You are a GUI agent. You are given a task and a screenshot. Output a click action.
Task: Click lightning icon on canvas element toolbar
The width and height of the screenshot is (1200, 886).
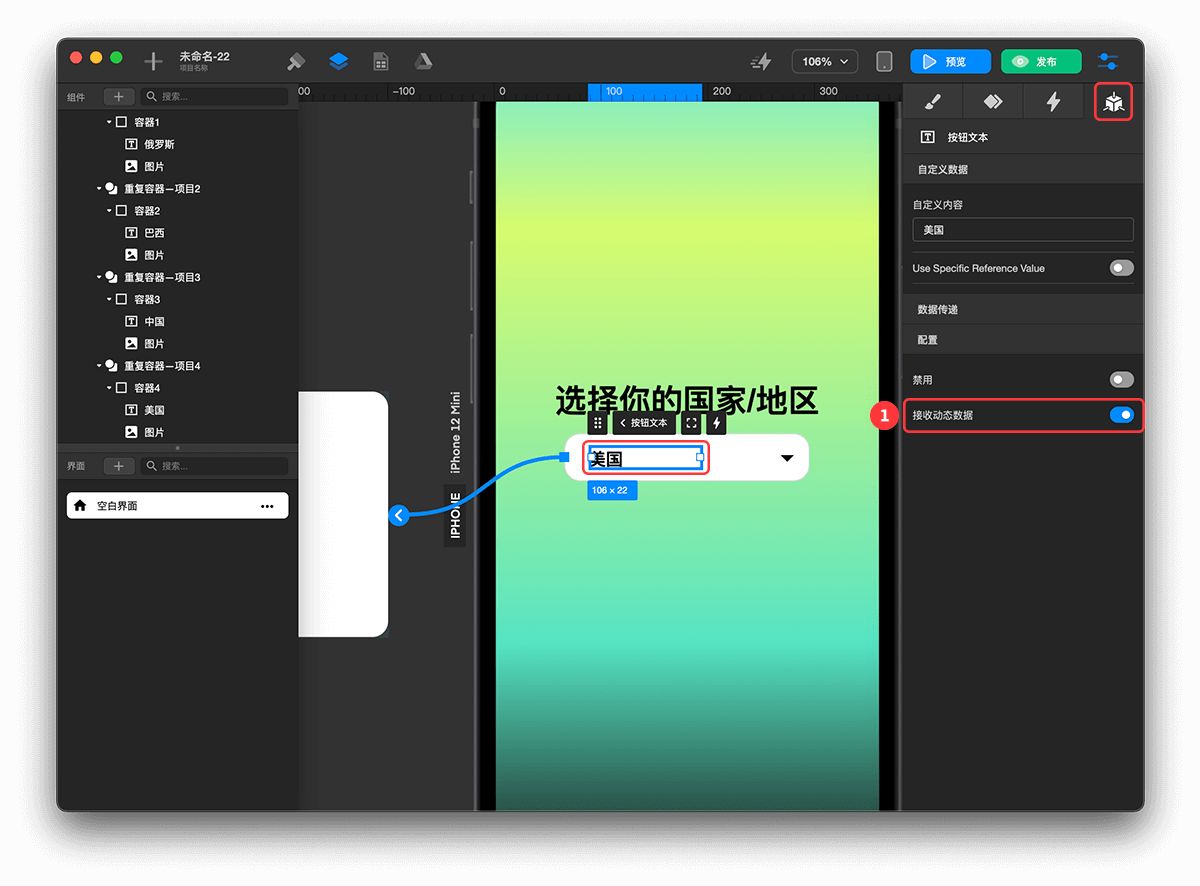pos(716,423)
